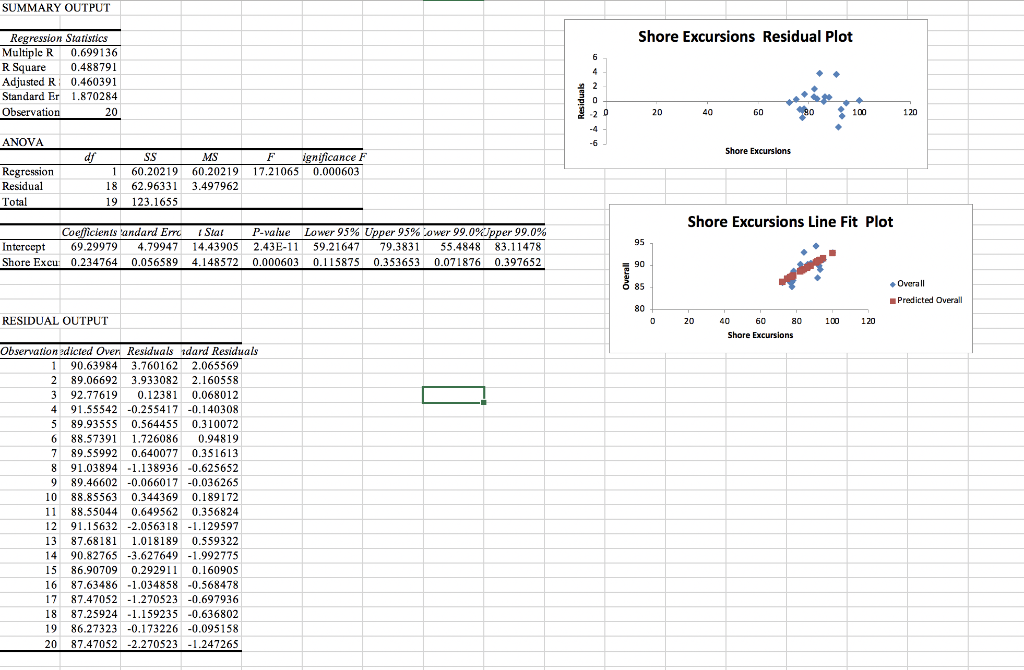Select the Total SS value 123.1655

pos(155,202)
